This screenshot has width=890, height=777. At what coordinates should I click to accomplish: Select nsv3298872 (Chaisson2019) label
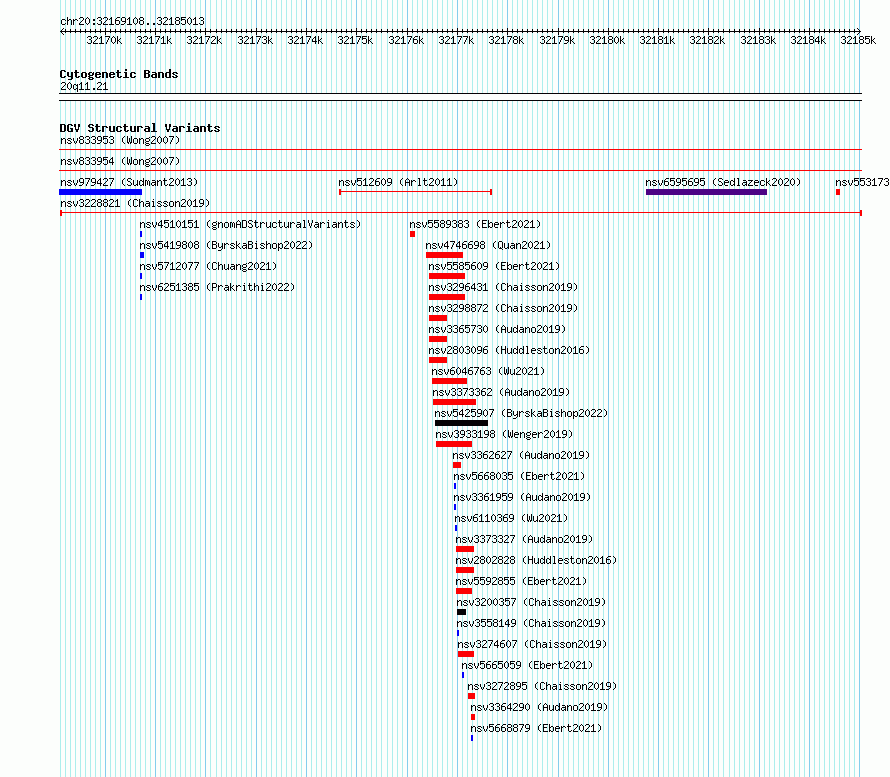503,308
